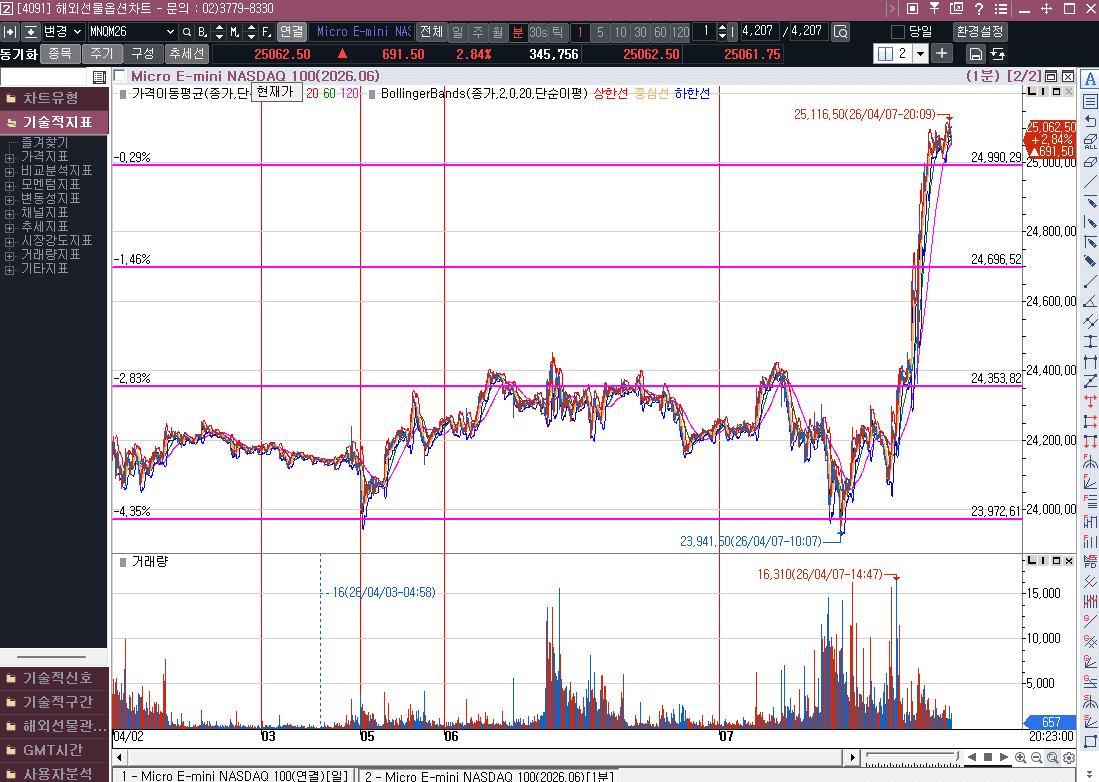Click the erase-all drawings icon
The width and height of the screenshot is (1099, 782).
(x=1090, y=142)
